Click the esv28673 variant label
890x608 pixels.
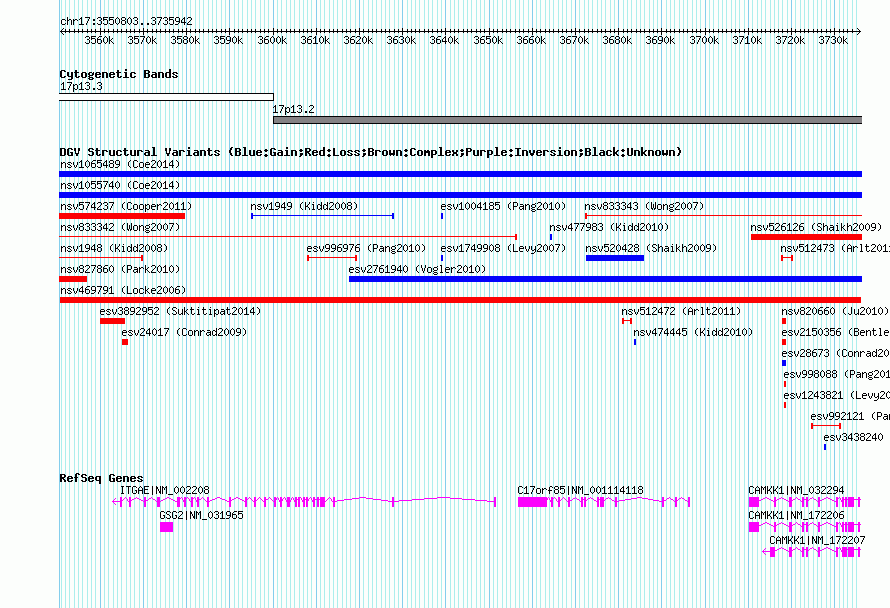pyautogui.click(x=835, y=353)
